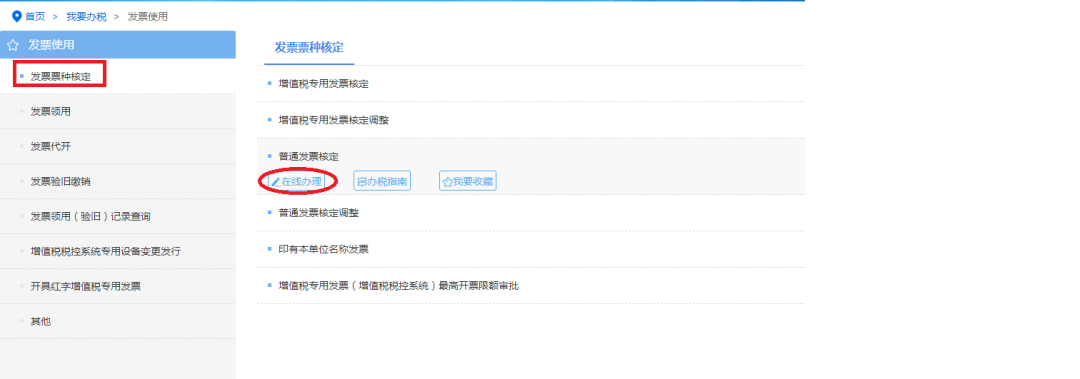Viewport: 1080px width, 379px height.
Task: Select 其他 in the sidebar
Action: 41,321
